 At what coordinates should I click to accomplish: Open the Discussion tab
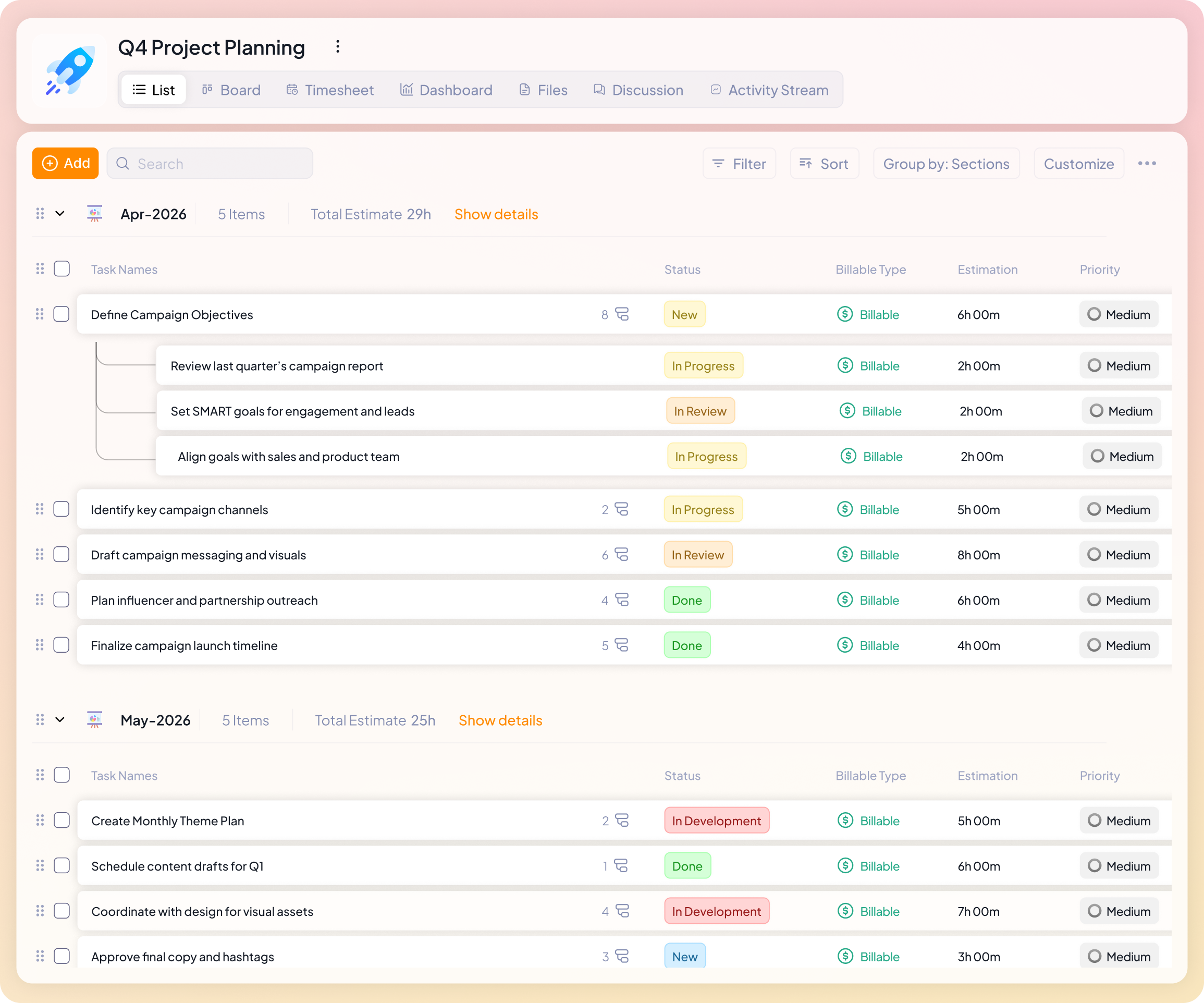tap(638, 90)
